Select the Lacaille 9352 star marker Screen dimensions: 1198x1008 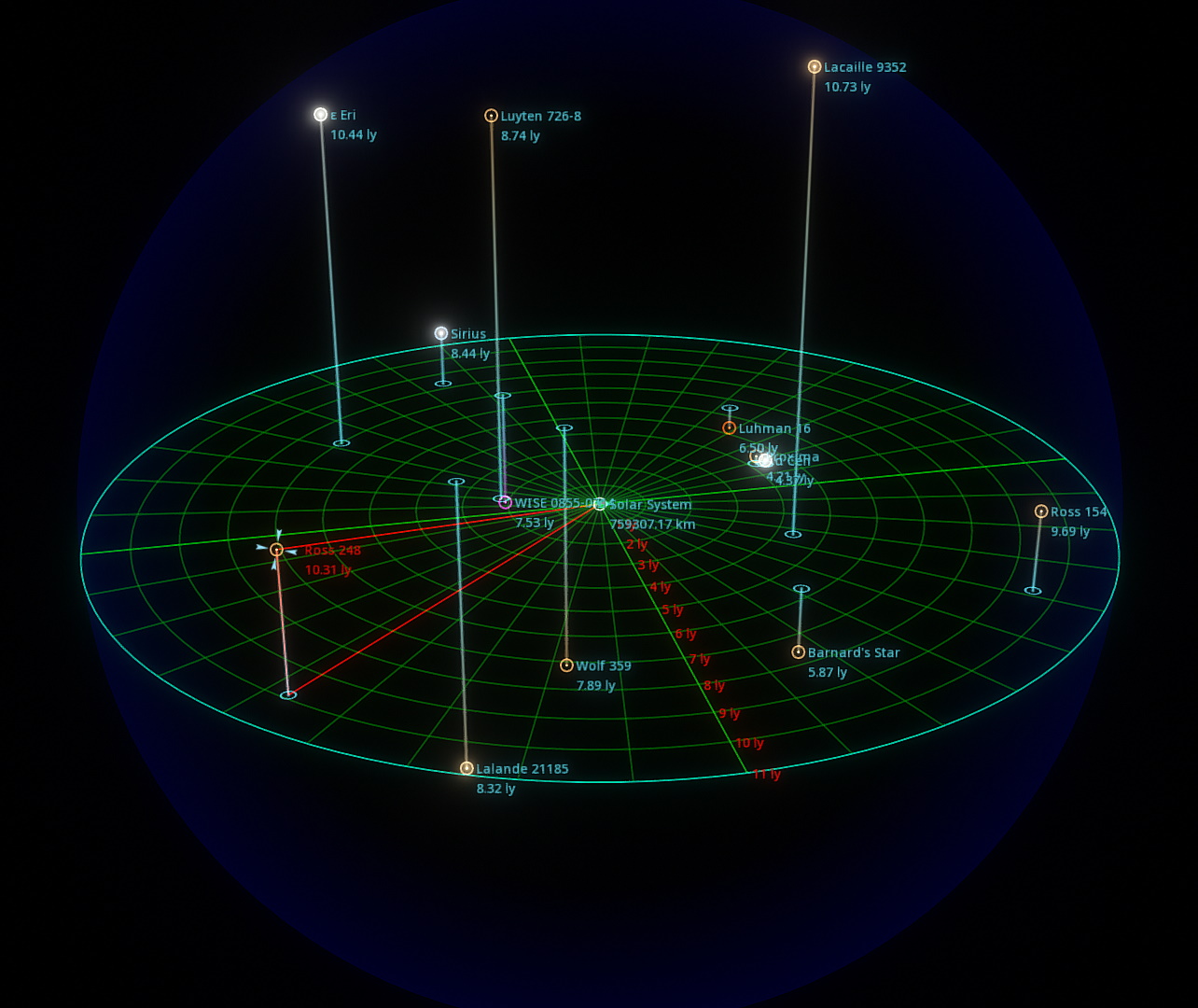(815, 66)
